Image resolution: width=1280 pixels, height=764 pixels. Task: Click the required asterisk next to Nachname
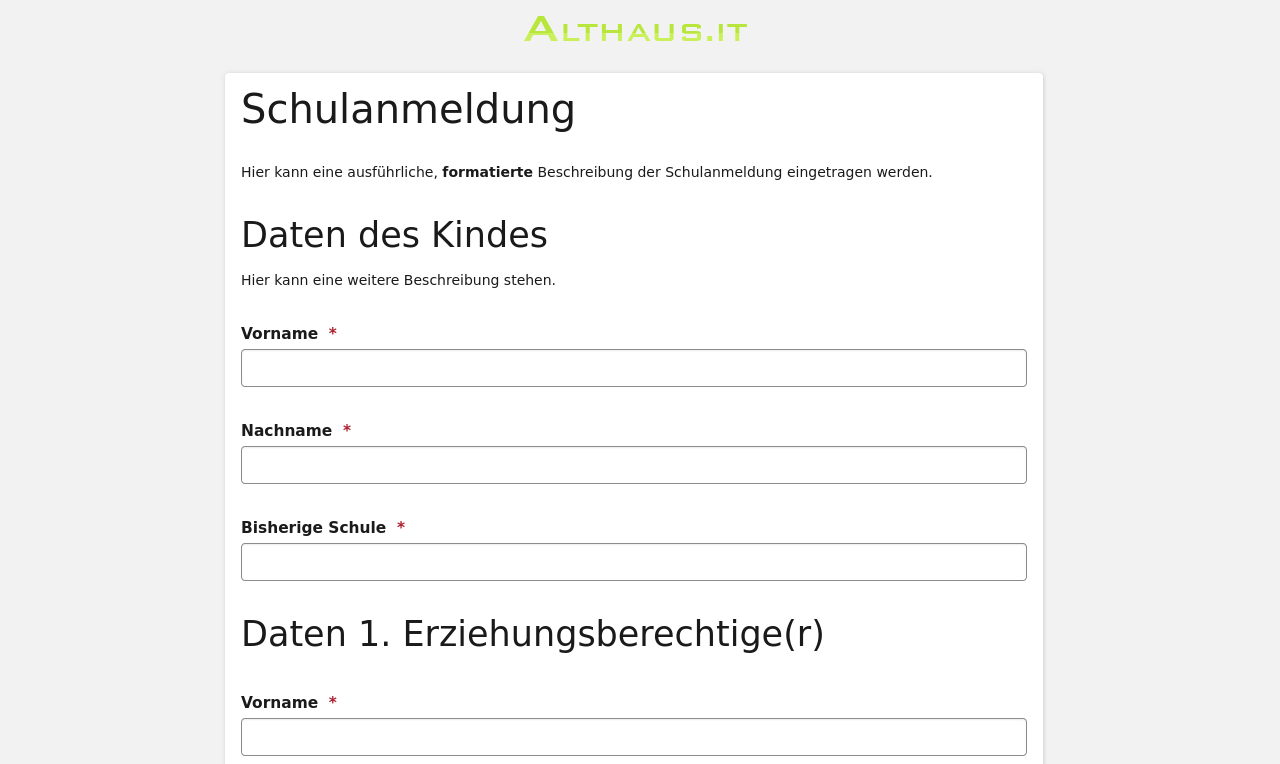click(x=347, y=430)
